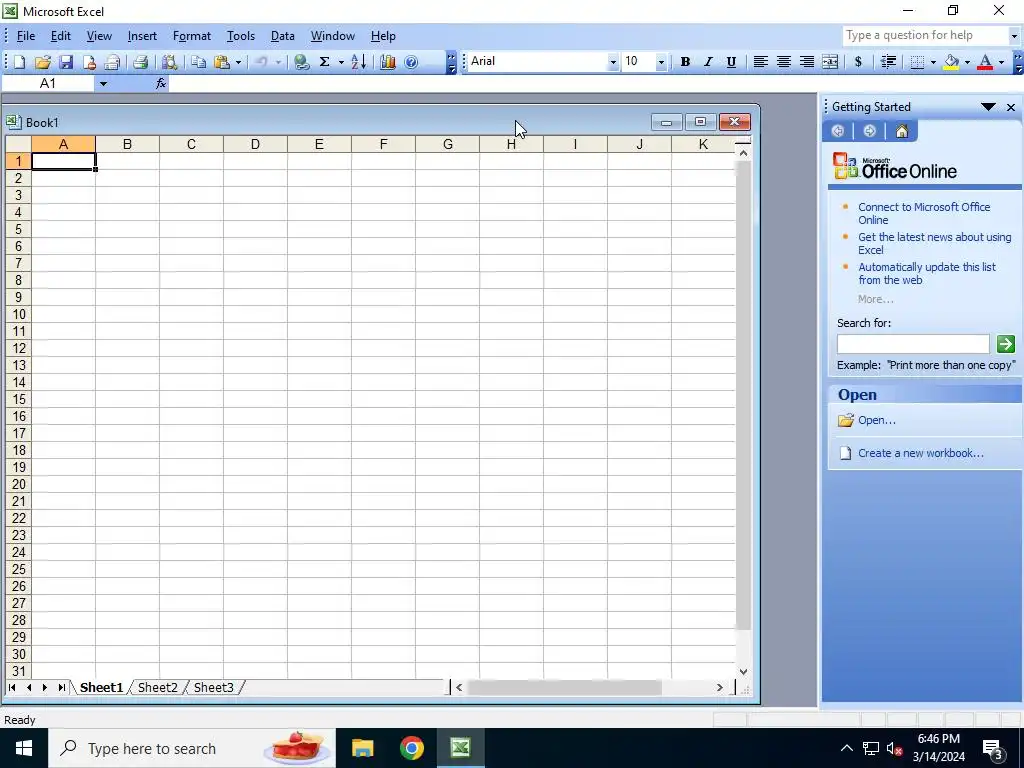Expand the Name Box dropdown arrow

pyautogui.click(x=103, y=84)
